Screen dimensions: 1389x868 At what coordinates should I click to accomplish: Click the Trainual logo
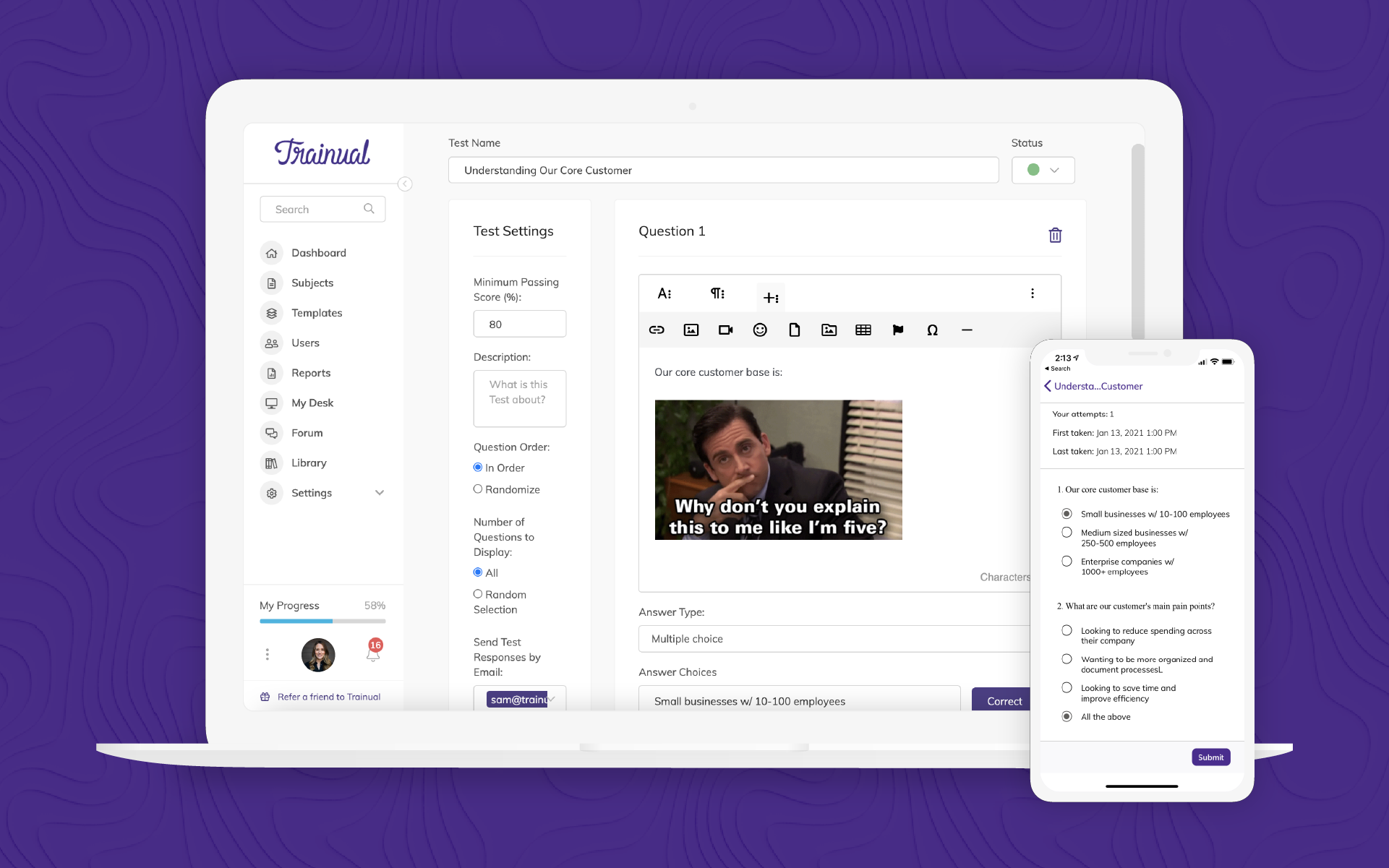[322, 152]
